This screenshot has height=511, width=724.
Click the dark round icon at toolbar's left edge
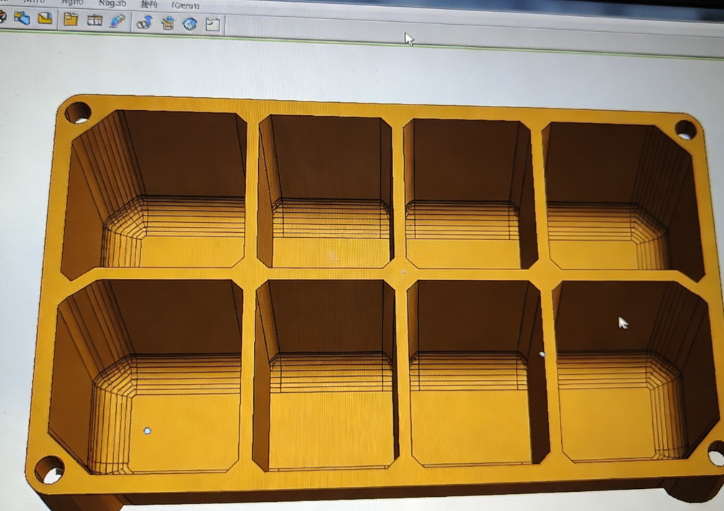click(x=3, y=17)
